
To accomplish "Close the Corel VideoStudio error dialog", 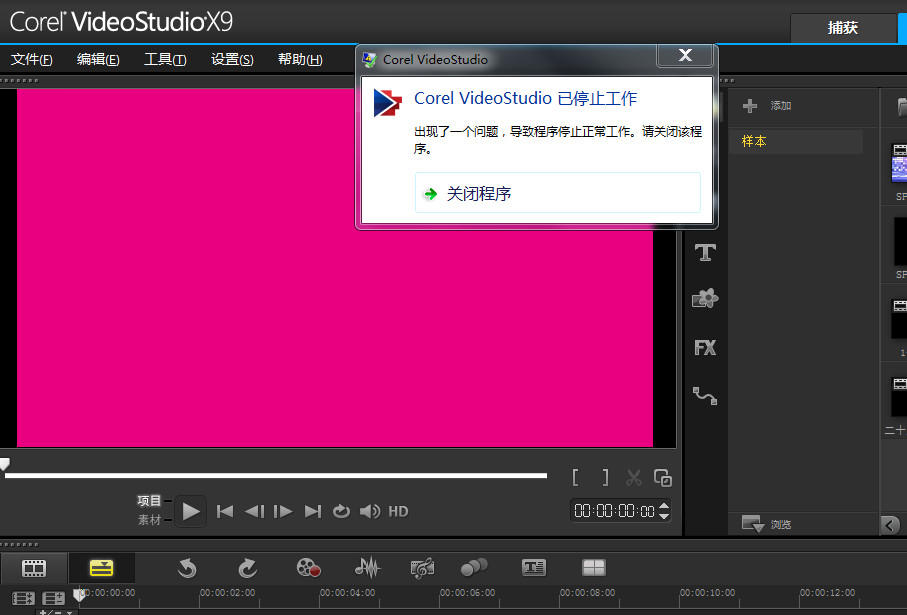I will [x=685, y=55].
